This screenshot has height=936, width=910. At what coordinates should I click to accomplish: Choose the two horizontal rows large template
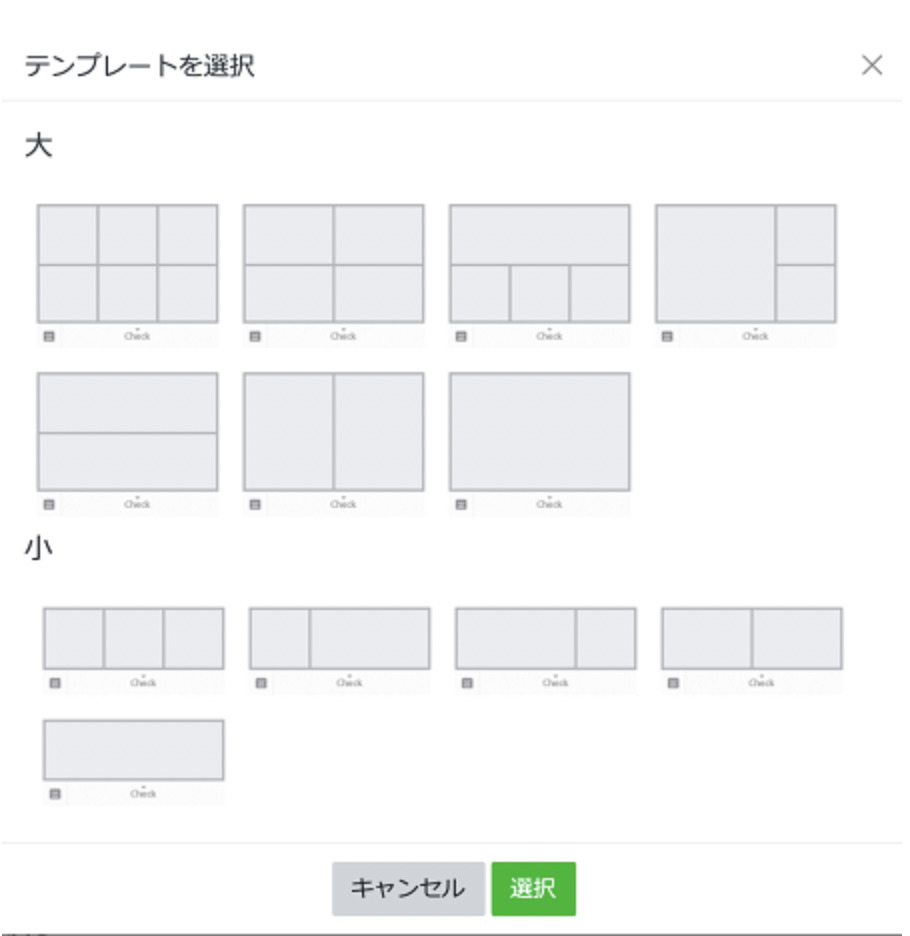pyautogui.click(x=127, y=432)
